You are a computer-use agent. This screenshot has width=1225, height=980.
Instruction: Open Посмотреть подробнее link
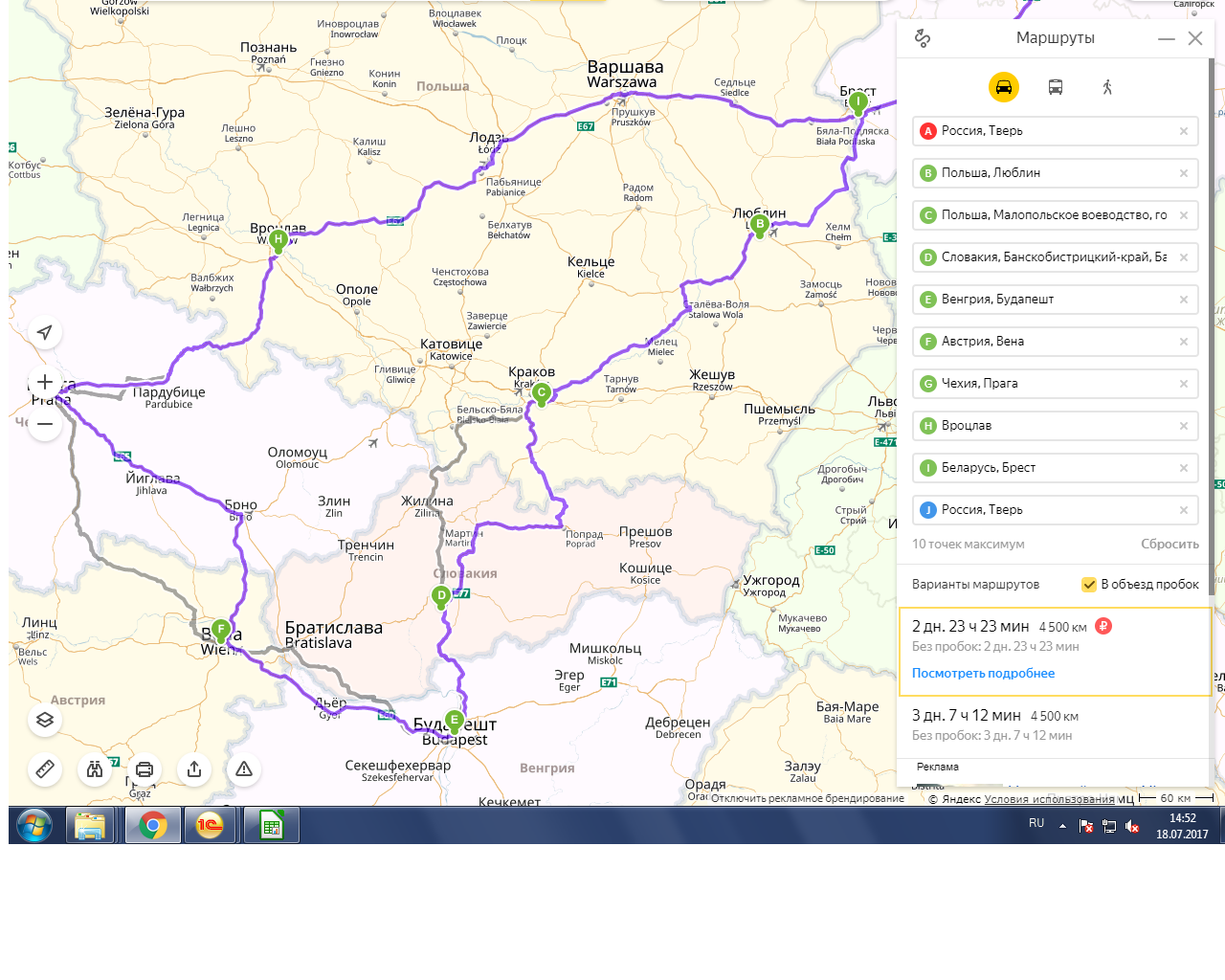coord(983,673)
